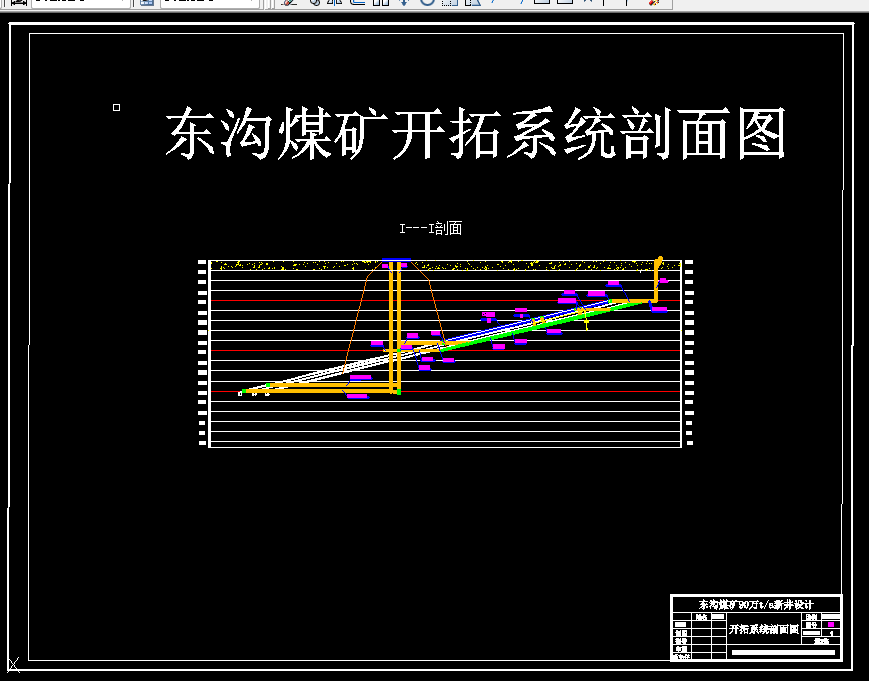Click the UCS origin icon in drawing corner
Screen dimensions: 869x681
pos(13,664)
